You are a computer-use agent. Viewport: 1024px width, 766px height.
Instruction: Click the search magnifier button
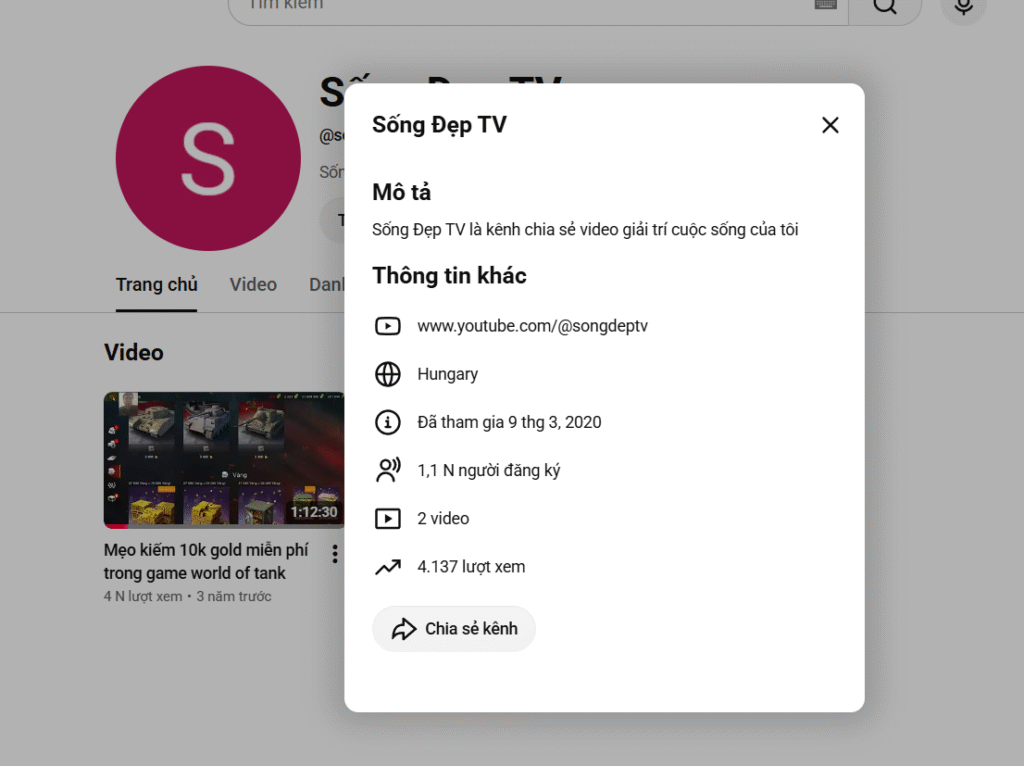(884, 7)
